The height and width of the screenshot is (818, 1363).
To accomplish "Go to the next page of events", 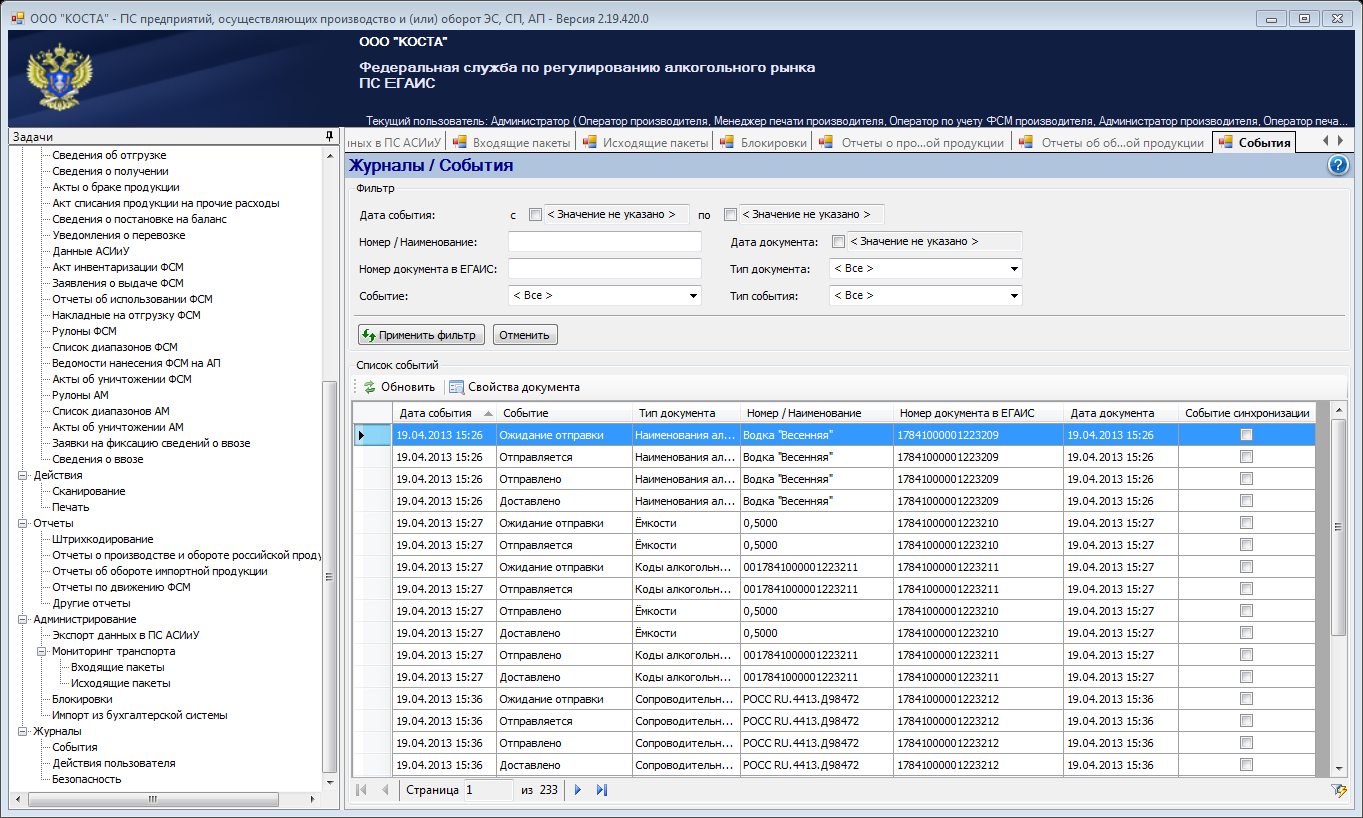I will click(578, 790).
